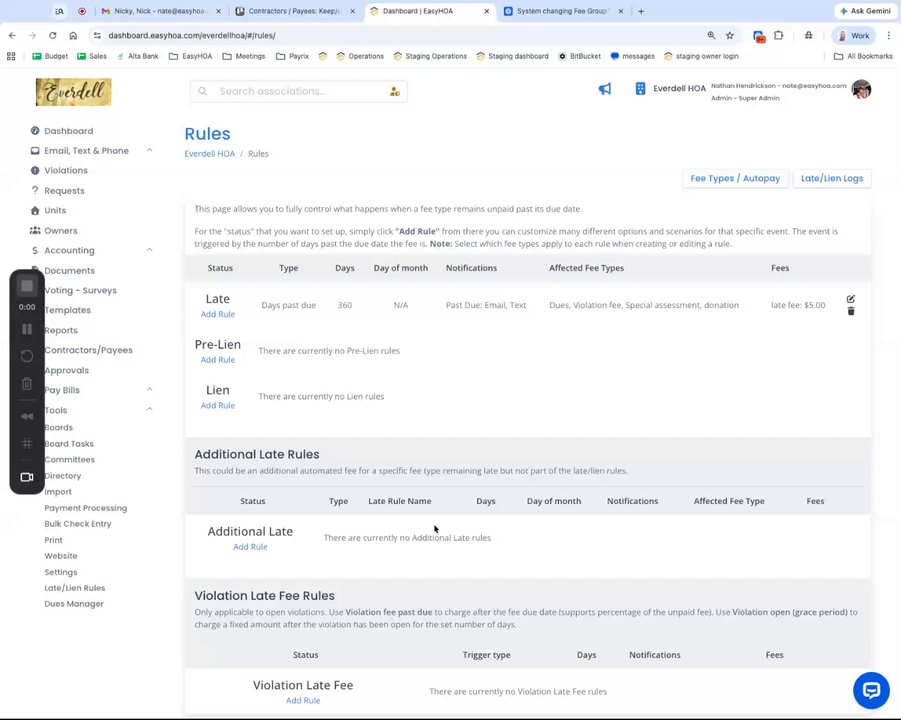901x720 pixels.
Task: Open announcements via megaphone icon
Action: 604,89
